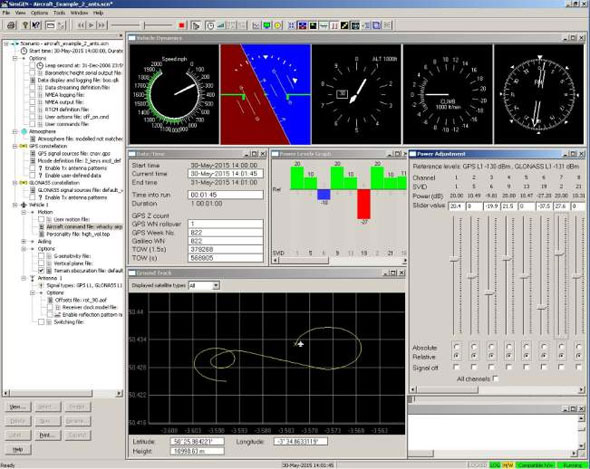Click the yellow circle icon in toolbar
Viewport: 590px width, 469px height.
click(278, 25)
